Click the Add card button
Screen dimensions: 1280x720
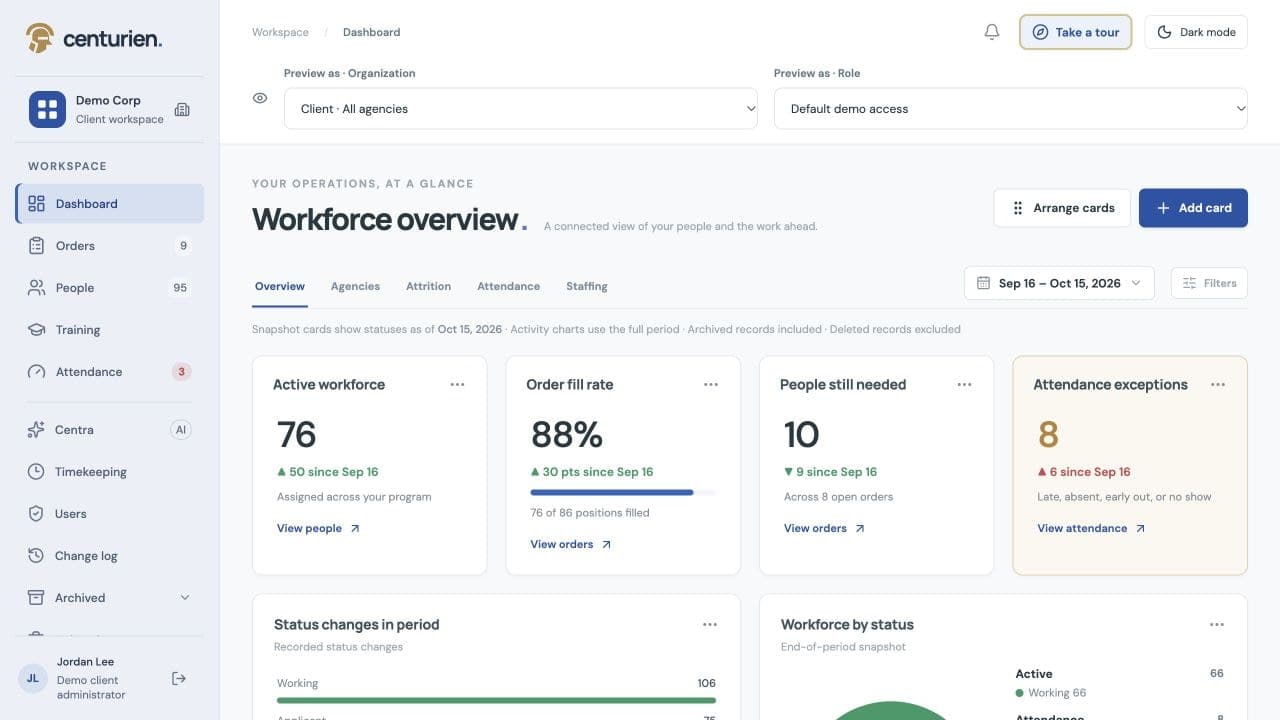tap(1193, 208)
